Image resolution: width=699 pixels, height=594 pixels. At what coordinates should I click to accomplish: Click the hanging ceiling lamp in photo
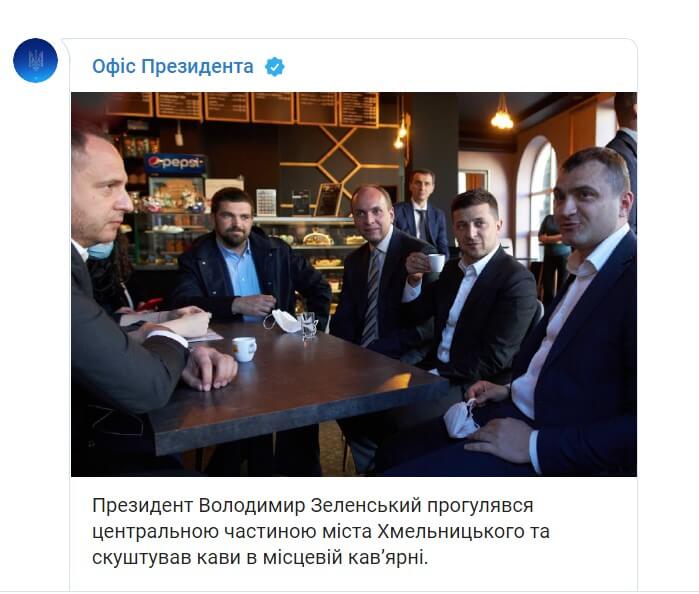point(502,113)
